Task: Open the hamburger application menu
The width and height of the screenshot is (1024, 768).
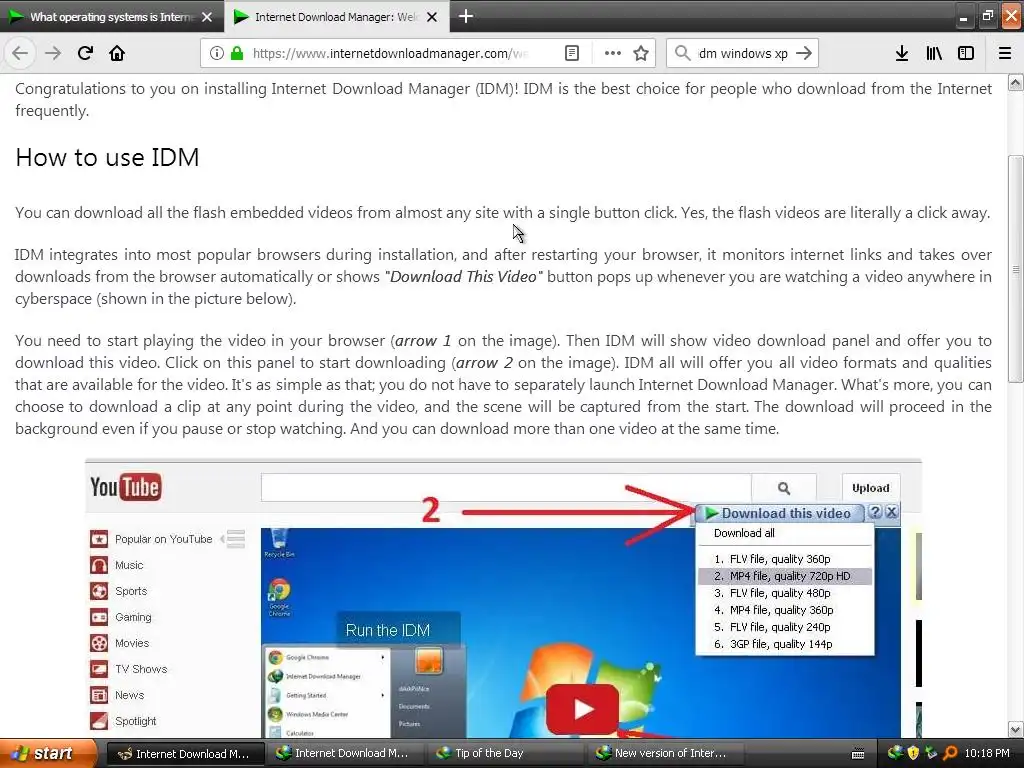Action: pos(1005,53)
